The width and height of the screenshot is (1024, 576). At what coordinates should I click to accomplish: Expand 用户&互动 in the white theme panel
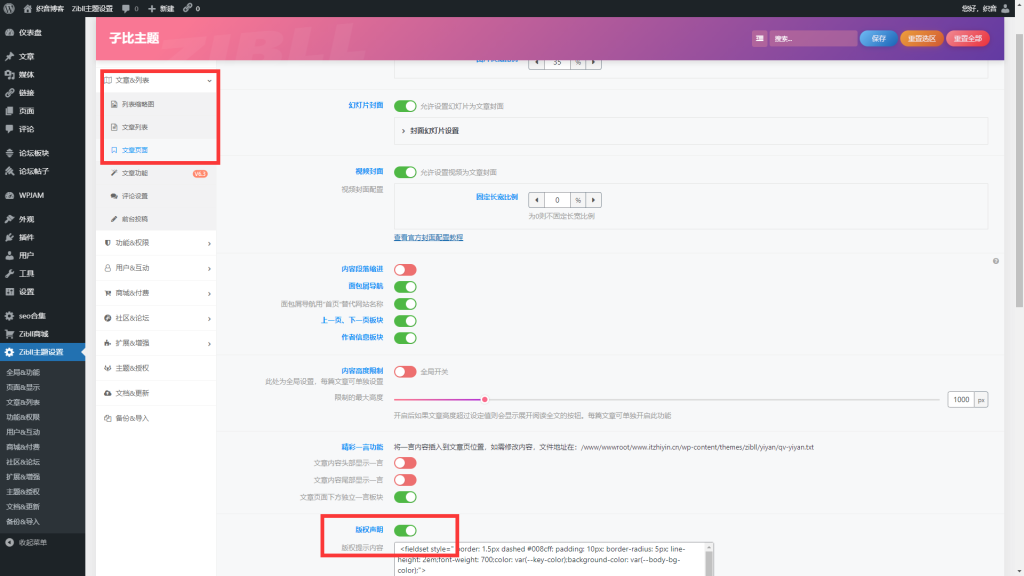[157, 268]
